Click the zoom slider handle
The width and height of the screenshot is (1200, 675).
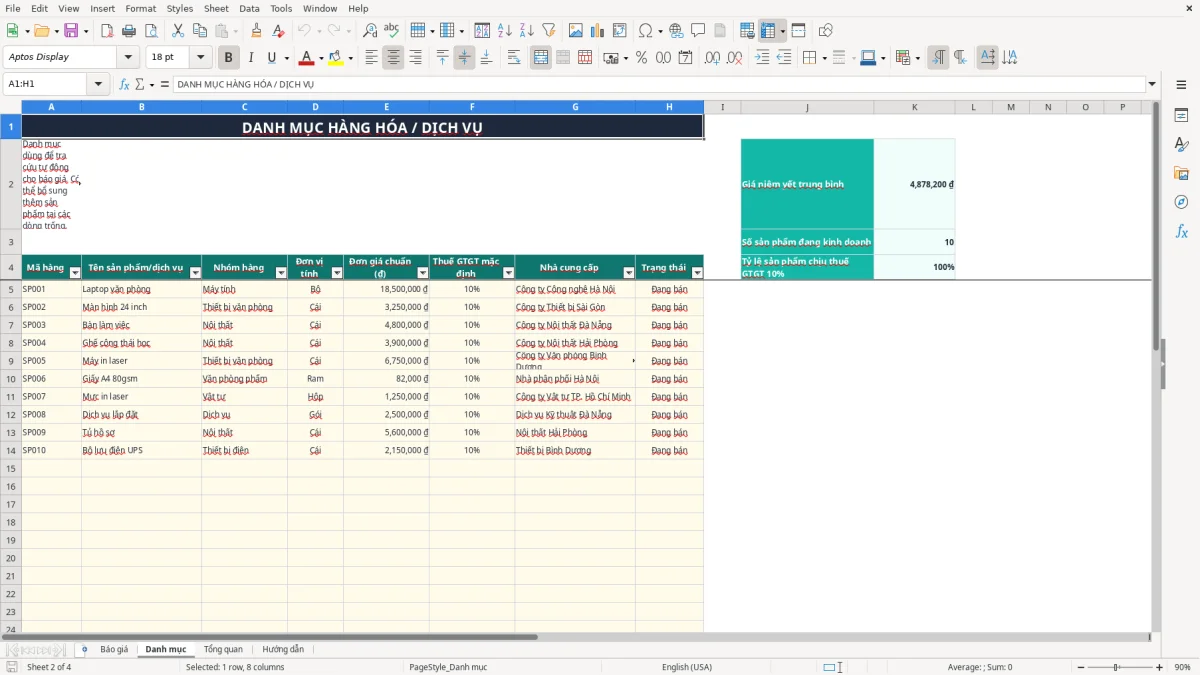1117,667
